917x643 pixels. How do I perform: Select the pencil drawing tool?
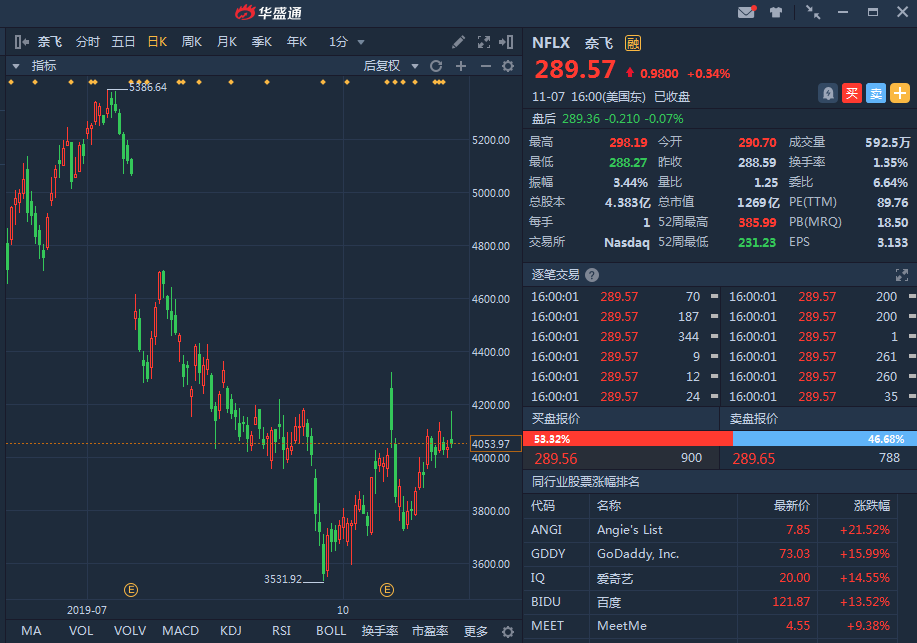click(x=458, y=42)
